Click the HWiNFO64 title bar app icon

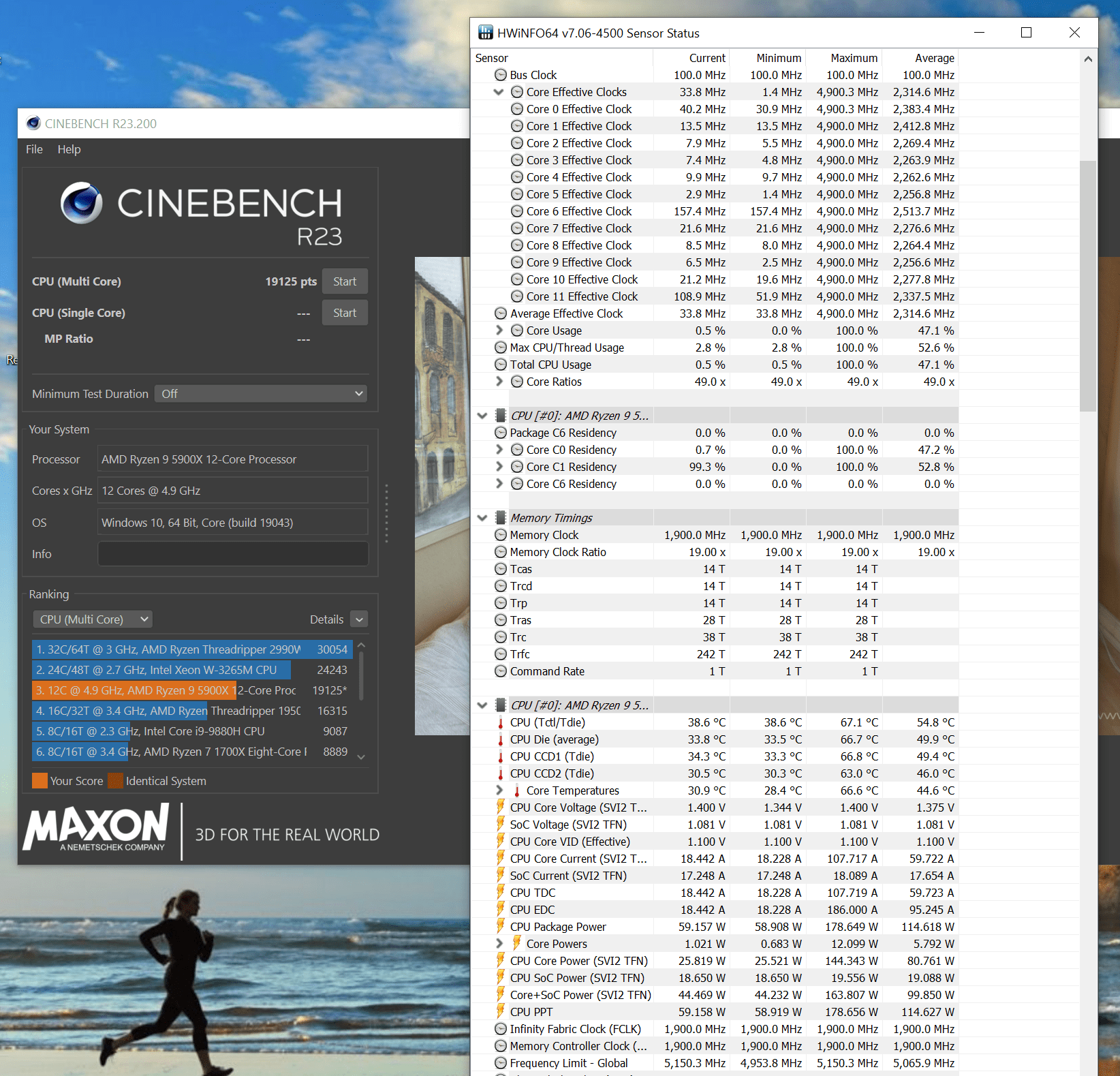485,33
